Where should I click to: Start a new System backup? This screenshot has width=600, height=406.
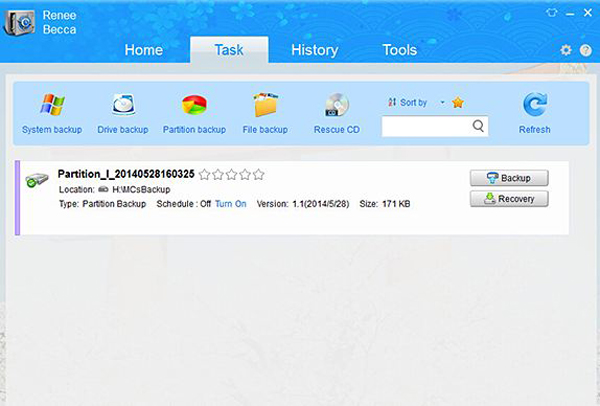point(49,112)
